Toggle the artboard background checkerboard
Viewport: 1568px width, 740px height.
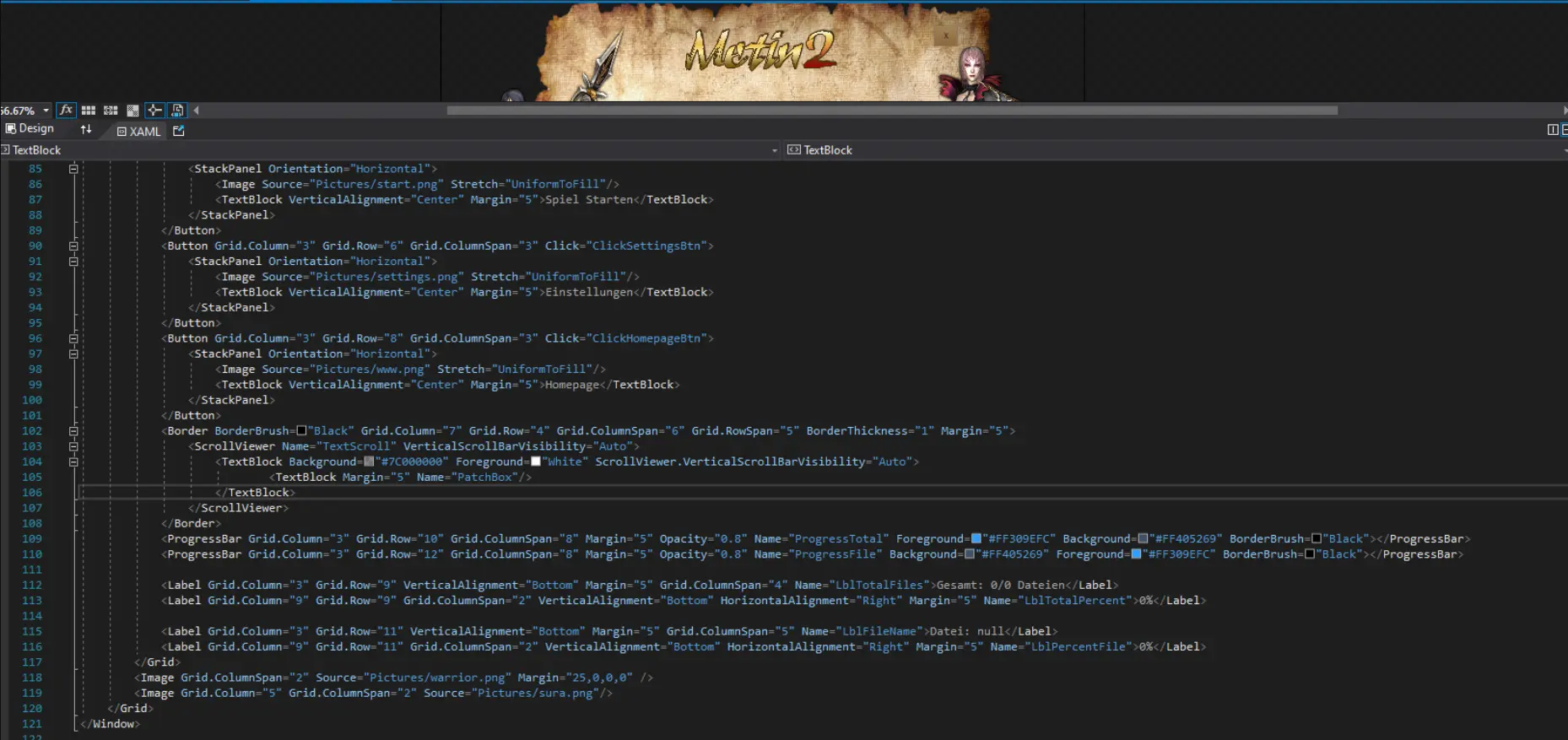(x=132, y=111)
